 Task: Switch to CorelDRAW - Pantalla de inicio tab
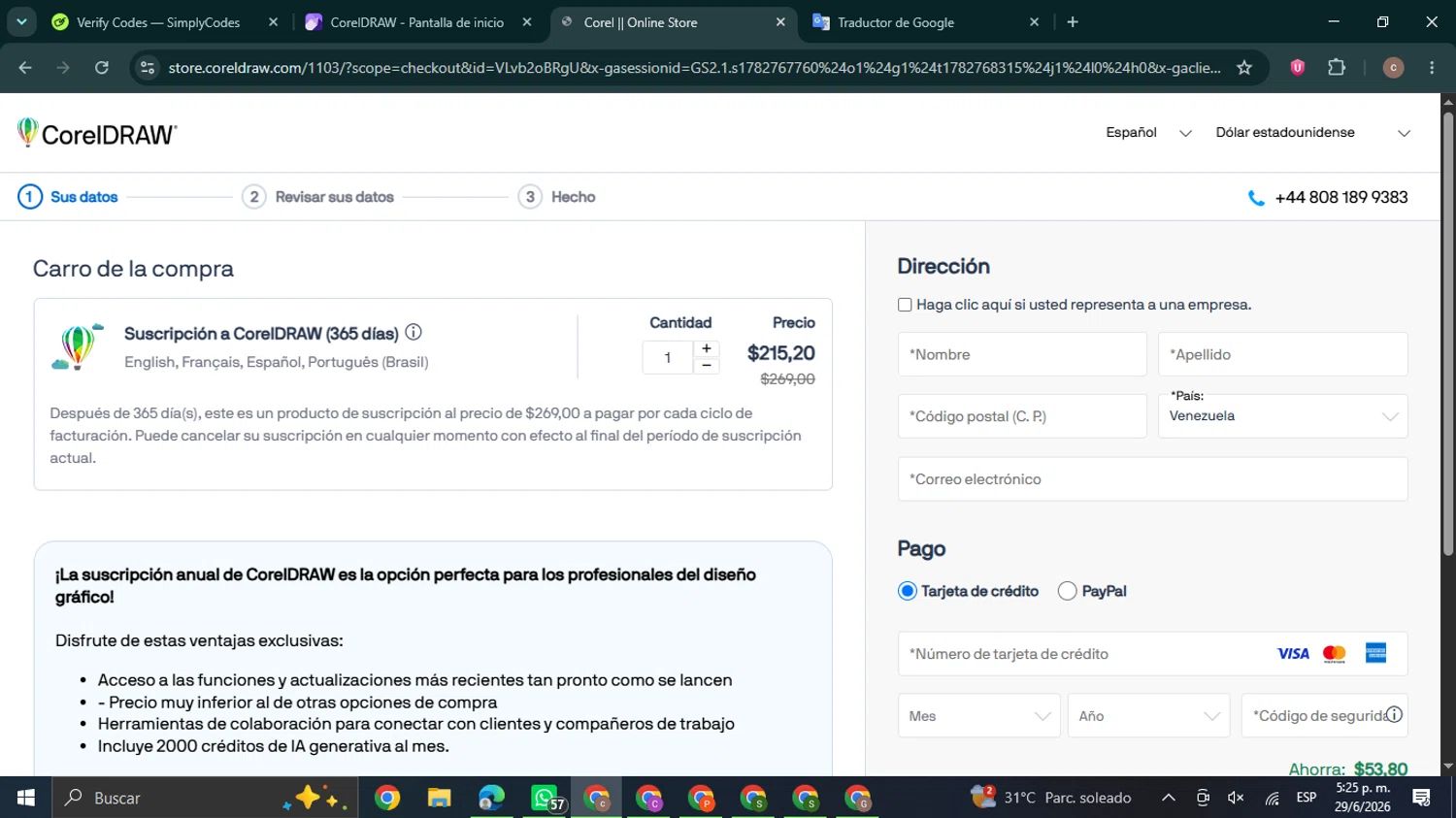(x=416, y=22)
